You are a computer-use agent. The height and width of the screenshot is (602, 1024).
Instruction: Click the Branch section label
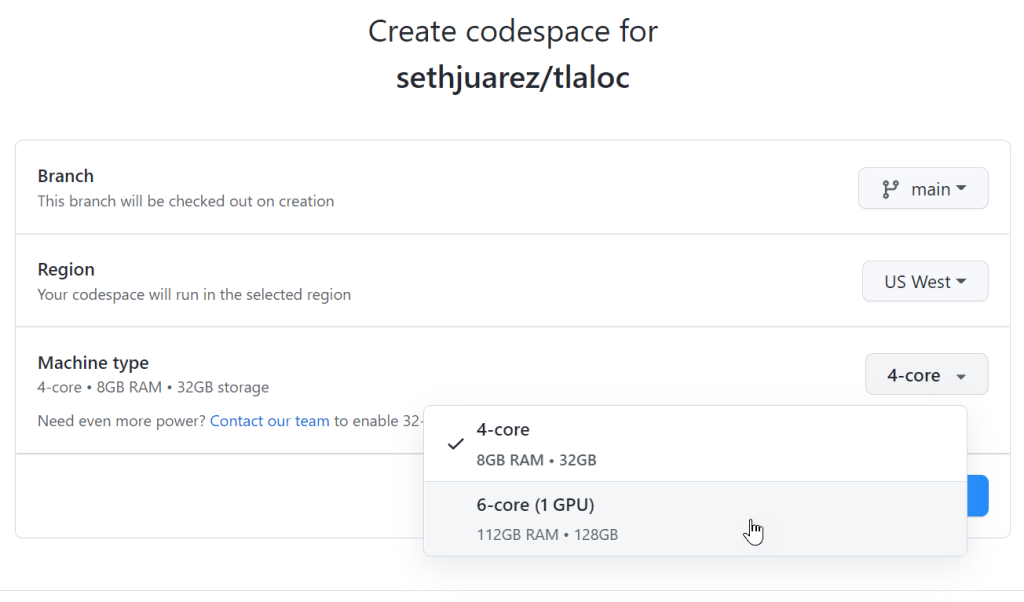pyautogui.click(x=66, y=176)
